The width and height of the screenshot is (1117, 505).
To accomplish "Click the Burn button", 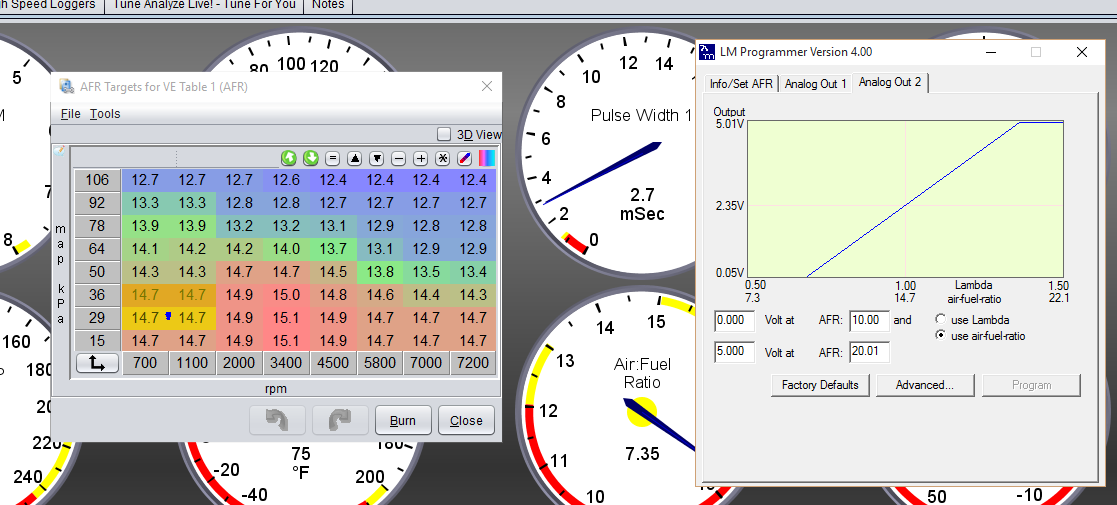I will point(402,420).
